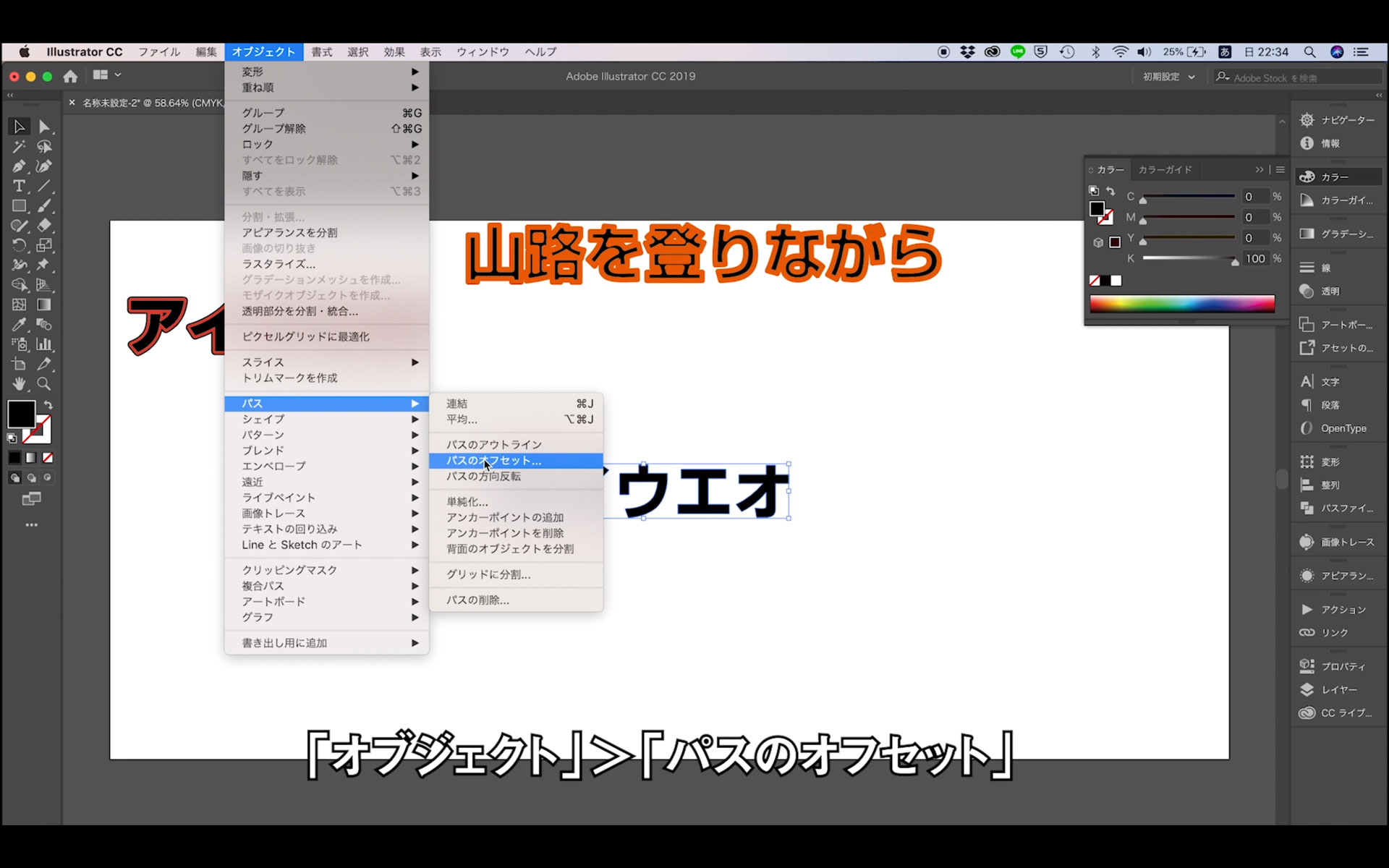The height and width of the screenshot is (868, 1389).
Task: Click the C percentage value field
Action: pyautogui.click(x=1255, y=197)
